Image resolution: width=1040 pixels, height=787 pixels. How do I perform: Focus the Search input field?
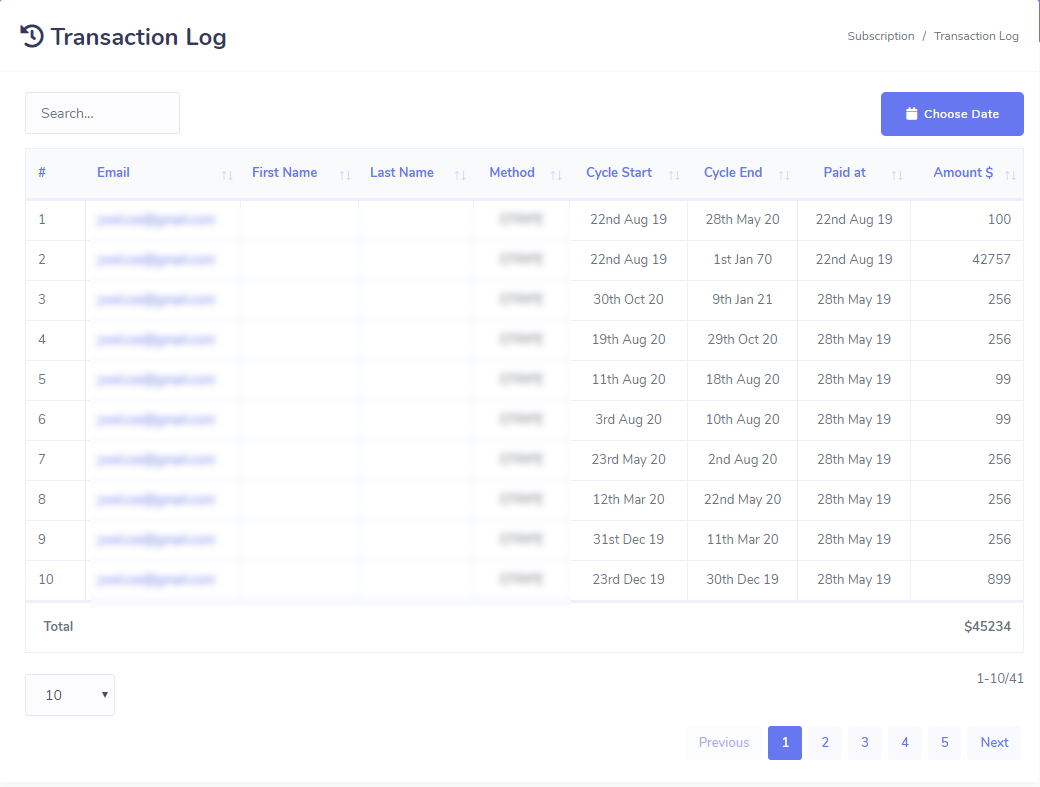pos(102,113)
